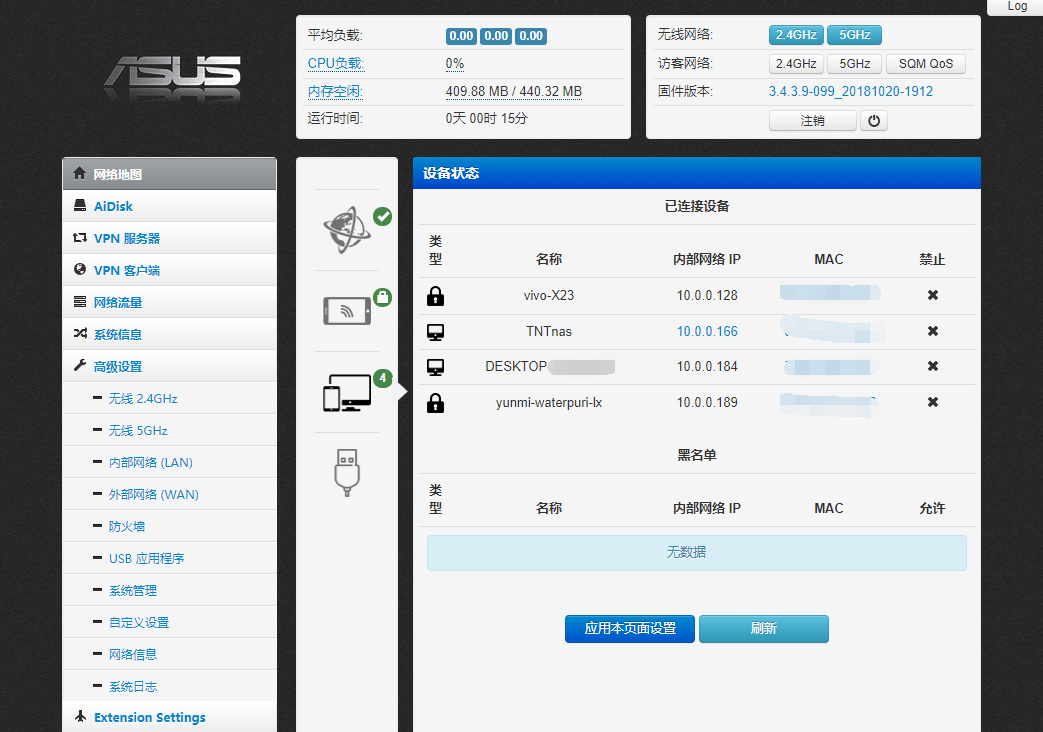Viewport: 1043px width, 732px height.
Task: Click the × ban icon for the DESKTOP device
Action: [x=932, y=366]
